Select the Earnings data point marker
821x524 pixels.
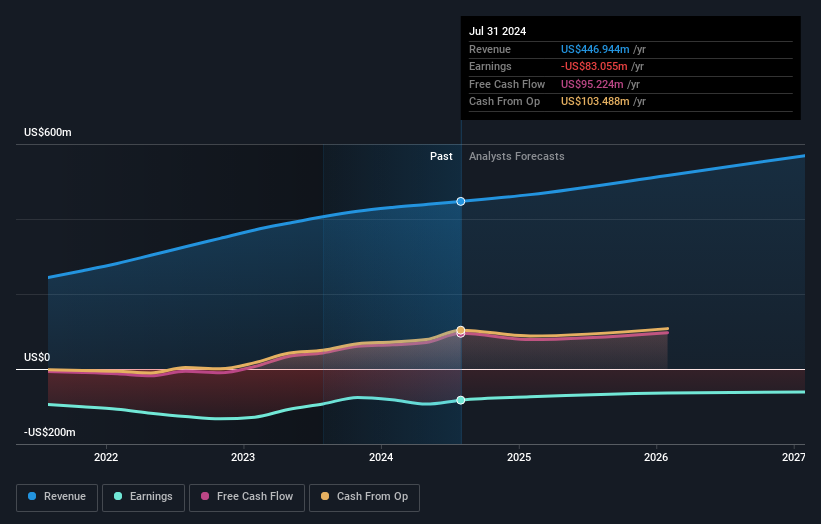(x=461, y=400)
